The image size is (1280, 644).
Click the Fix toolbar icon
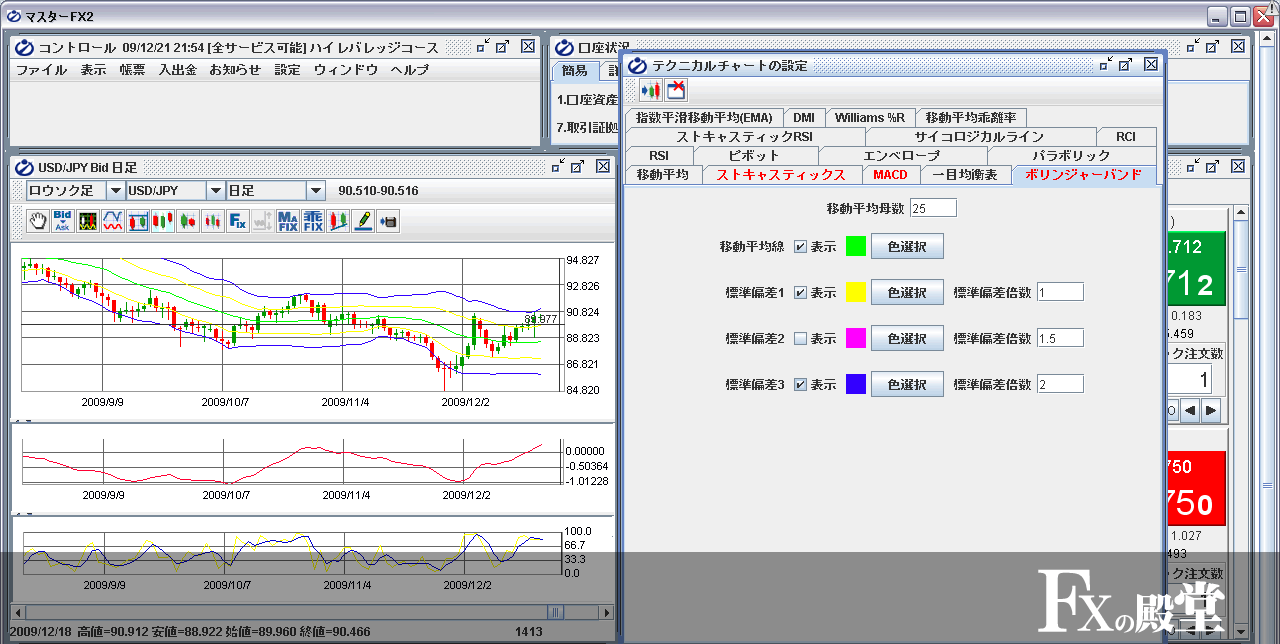(238, 221)
